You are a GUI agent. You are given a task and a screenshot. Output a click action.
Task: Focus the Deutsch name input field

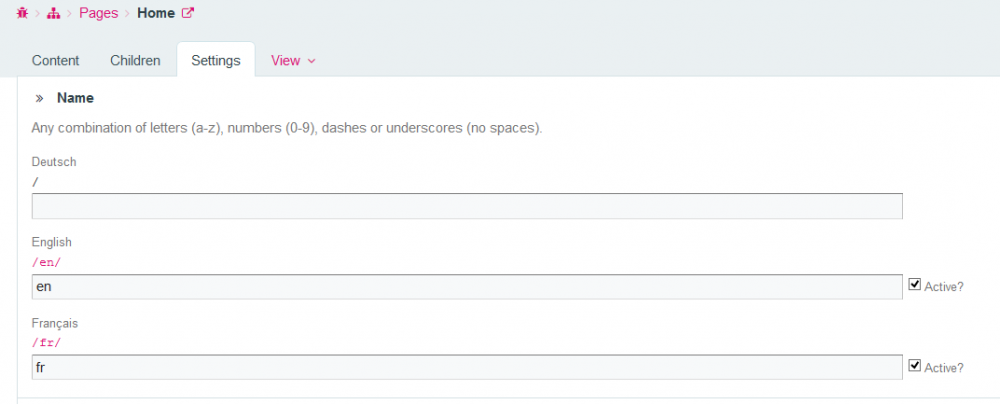pos(467,206)
